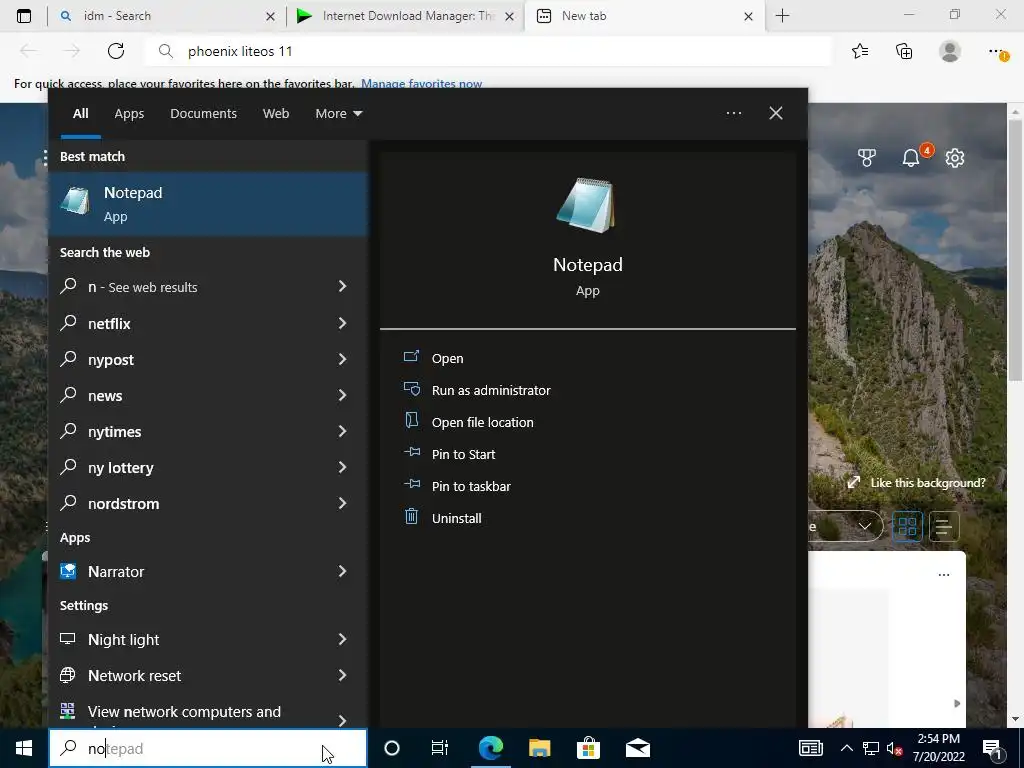Expand the nypost suggestion arrow
This screenshot has height=768, width=1024.
342,359
